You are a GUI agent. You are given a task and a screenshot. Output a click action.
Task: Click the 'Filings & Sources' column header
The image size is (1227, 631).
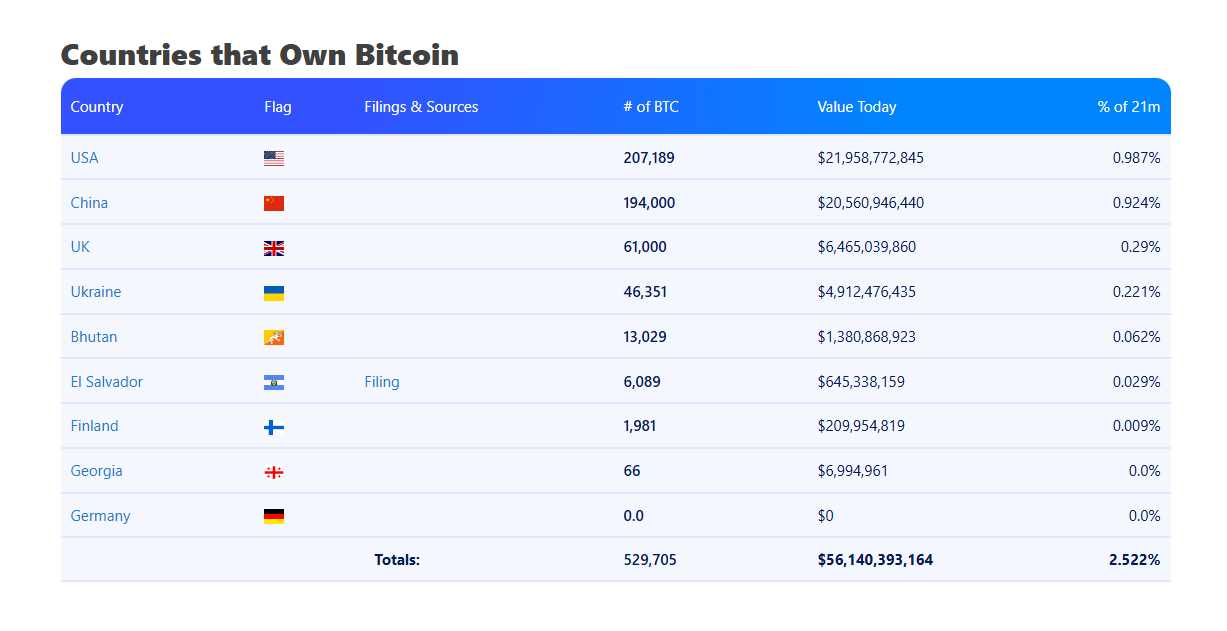coord(421,107)
